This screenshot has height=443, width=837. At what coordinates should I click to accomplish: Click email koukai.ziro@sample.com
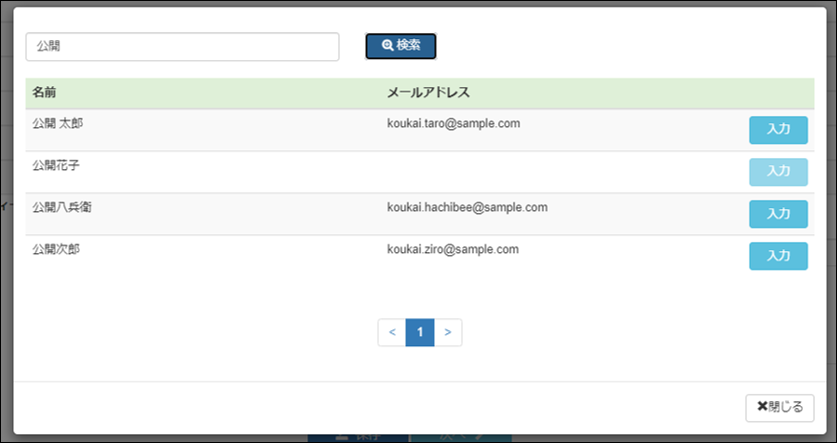click(x=452, y=250)
